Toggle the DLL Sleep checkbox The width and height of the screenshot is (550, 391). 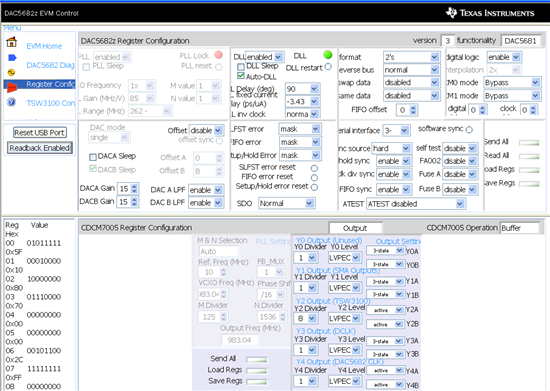tap(241, 67)
